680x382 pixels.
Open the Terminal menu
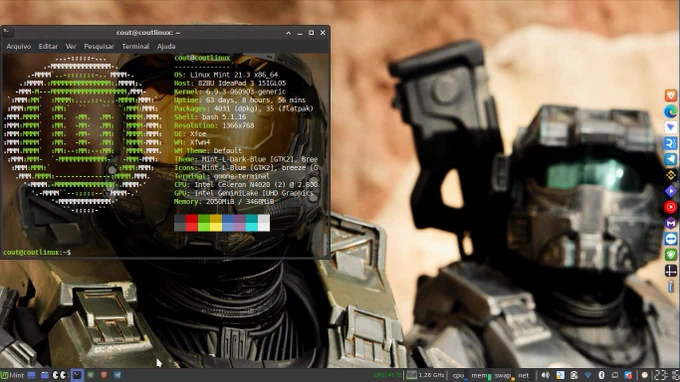coord(135,46)
